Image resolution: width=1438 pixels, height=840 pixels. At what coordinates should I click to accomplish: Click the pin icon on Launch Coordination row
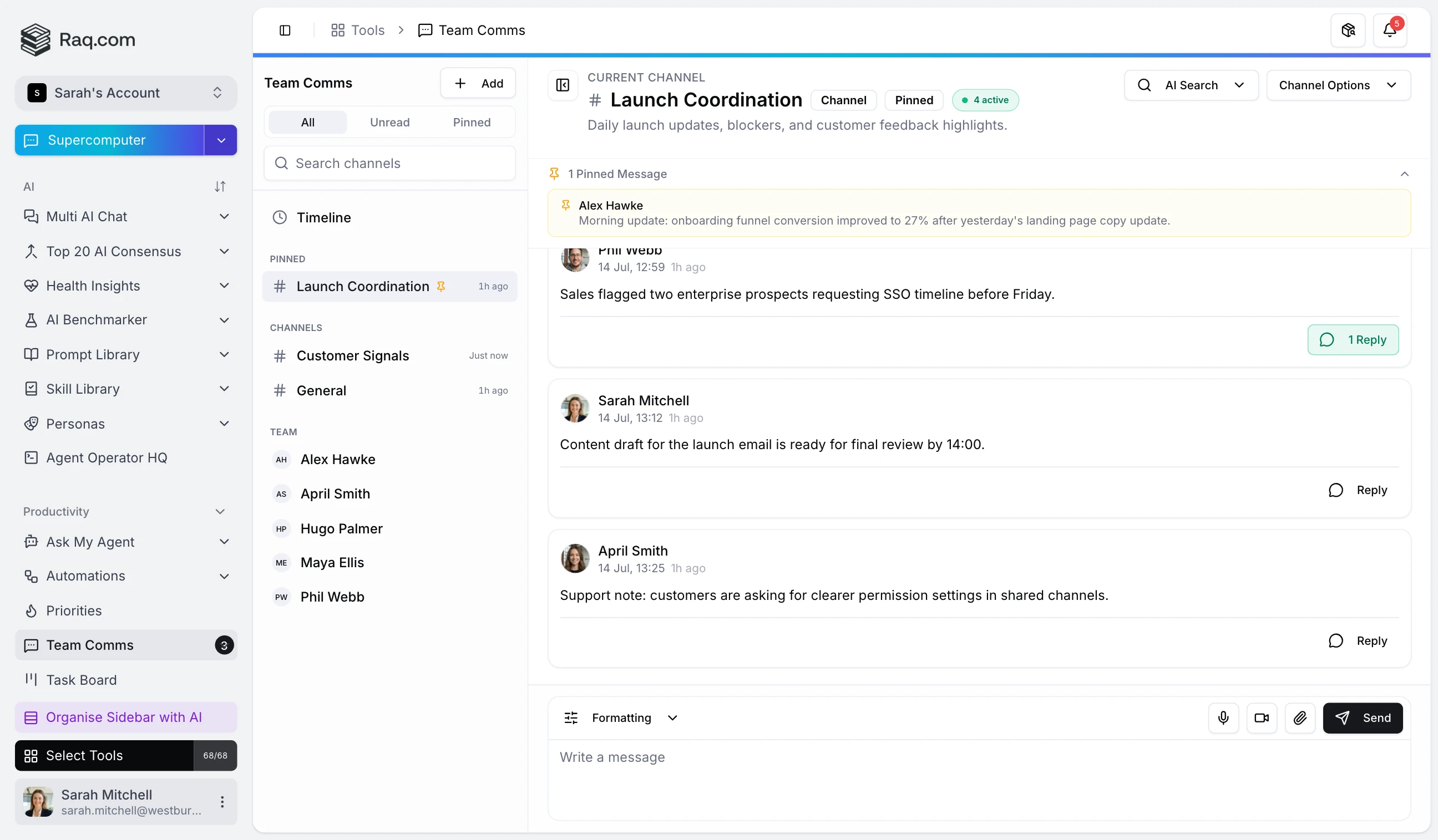pyautogui.click(x=441, y=286)
